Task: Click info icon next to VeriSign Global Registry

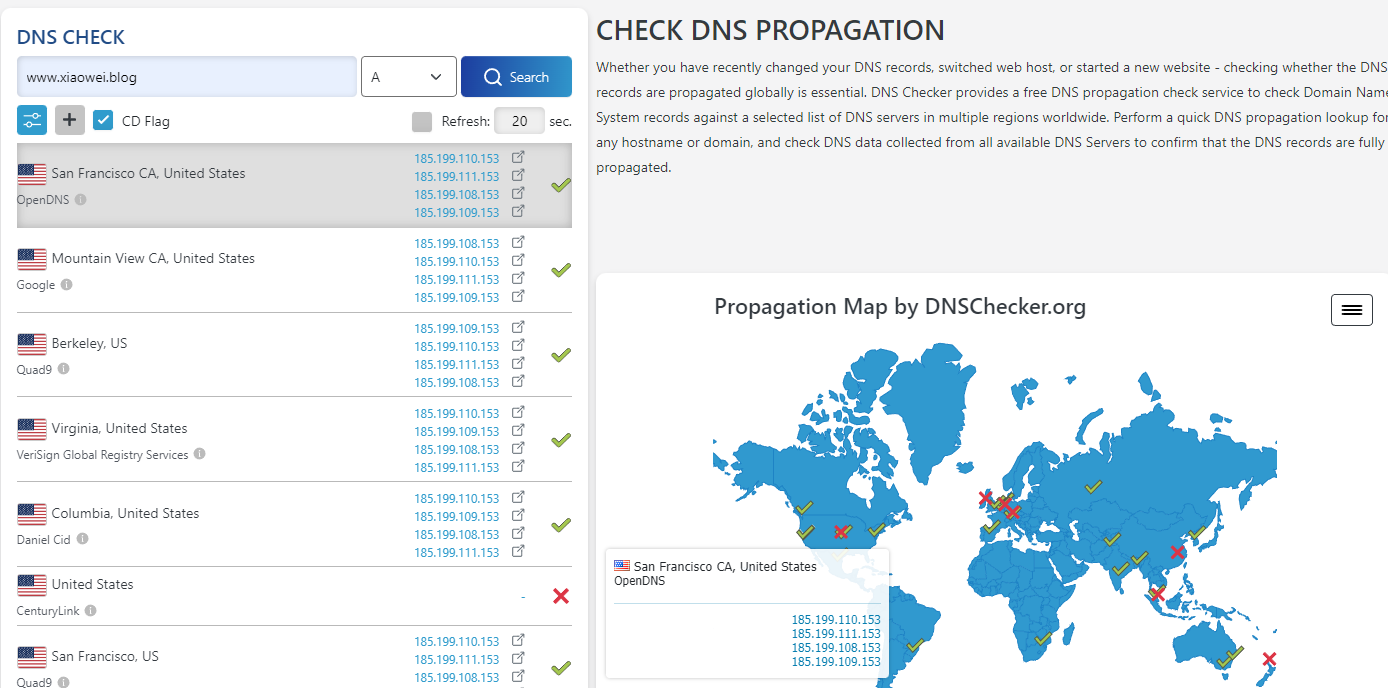Action: tap(199, 454)
